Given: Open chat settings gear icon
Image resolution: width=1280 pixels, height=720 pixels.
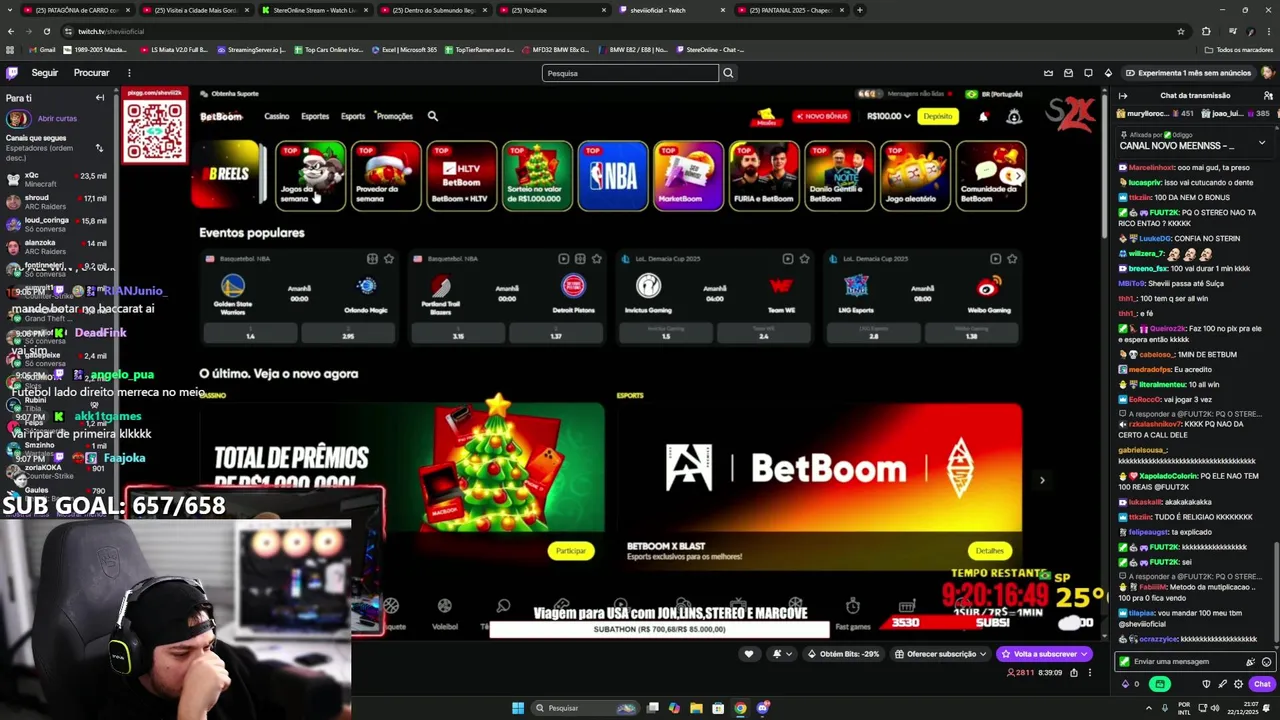Looking at the screenshot, I should tap(1238, 684).
